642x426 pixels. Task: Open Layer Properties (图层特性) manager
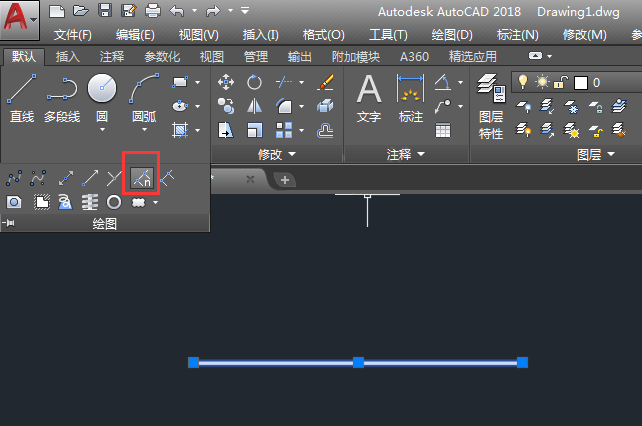[x=491, y=106]
